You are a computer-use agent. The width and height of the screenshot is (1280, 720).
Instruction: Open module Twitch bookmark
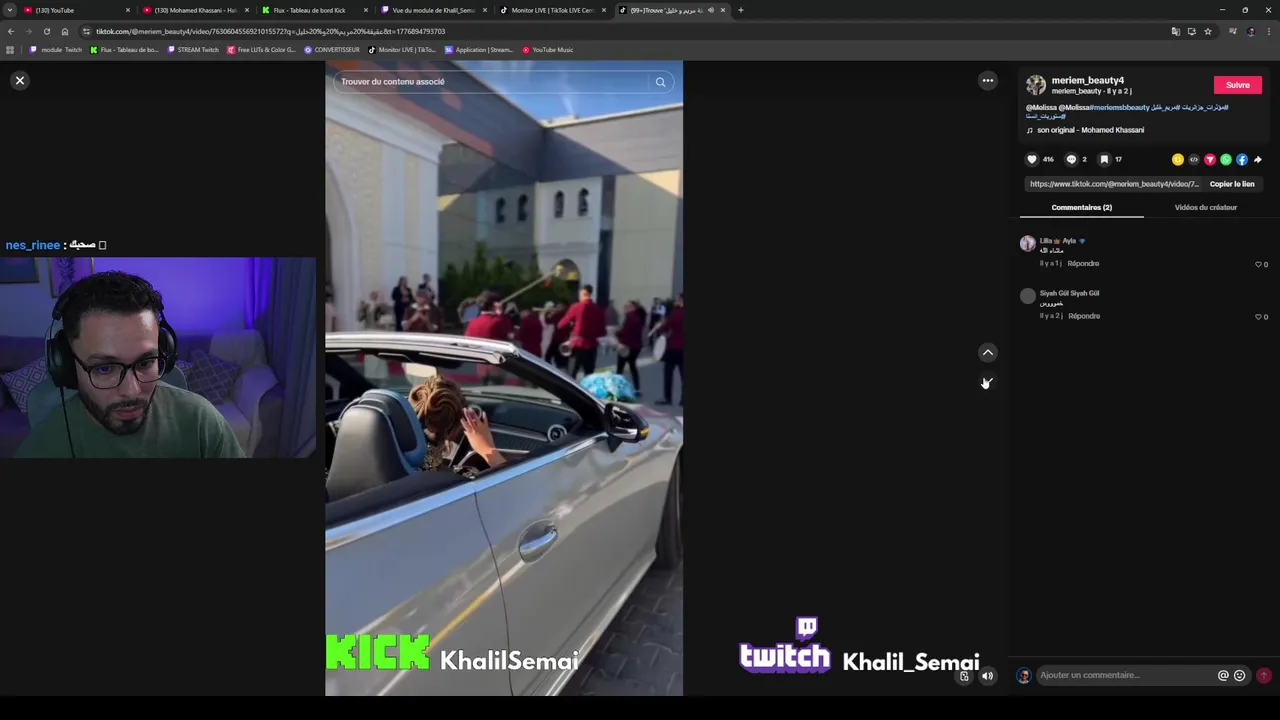tap(56, 50)
